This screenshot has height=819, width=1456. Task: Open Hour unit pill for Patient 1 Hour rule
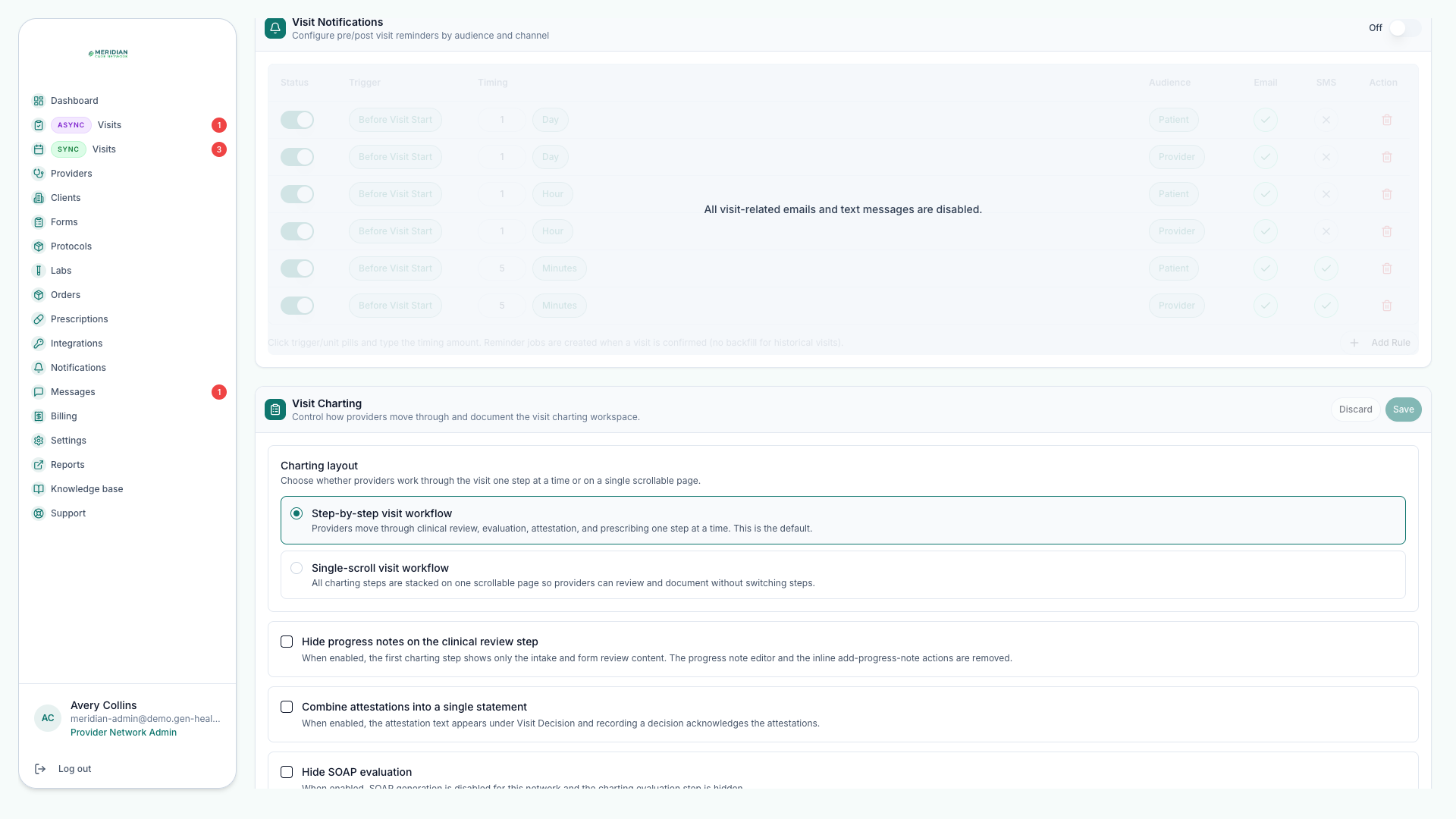click(553, 194)
